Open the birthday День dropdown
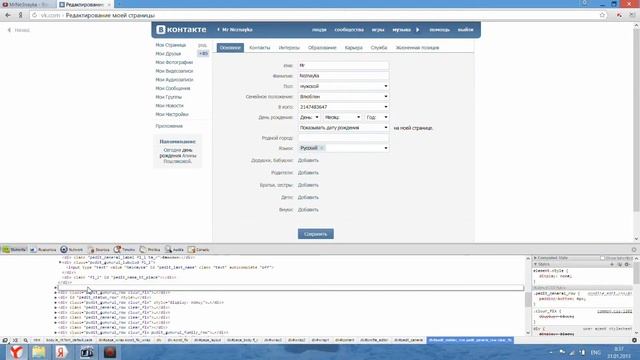Image resolution: width=640 pixels, height=360 pixels. point(309,117)
